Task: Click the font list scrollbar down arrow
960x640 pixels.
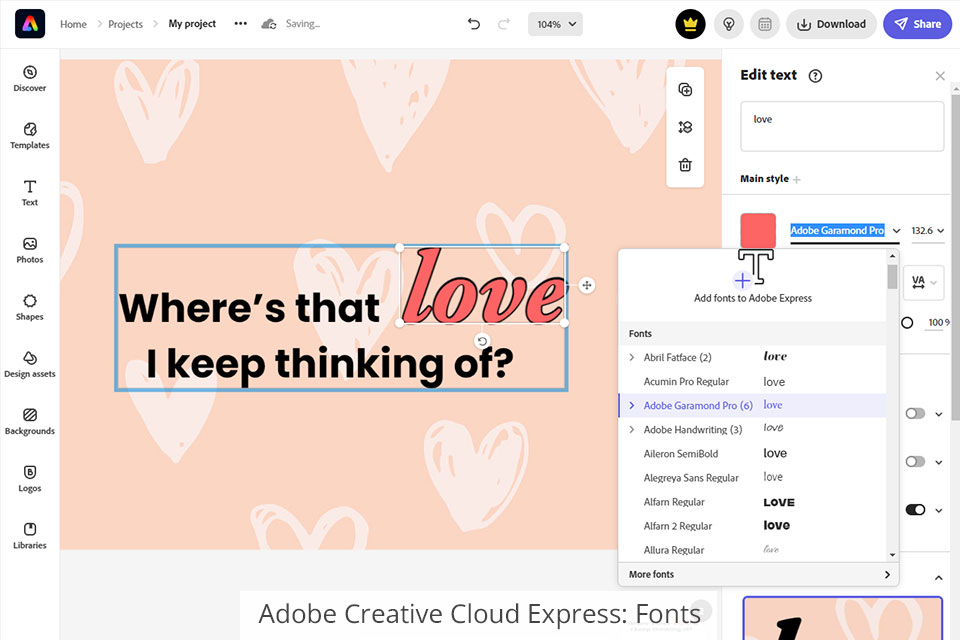Action: (x=892, y=555)
